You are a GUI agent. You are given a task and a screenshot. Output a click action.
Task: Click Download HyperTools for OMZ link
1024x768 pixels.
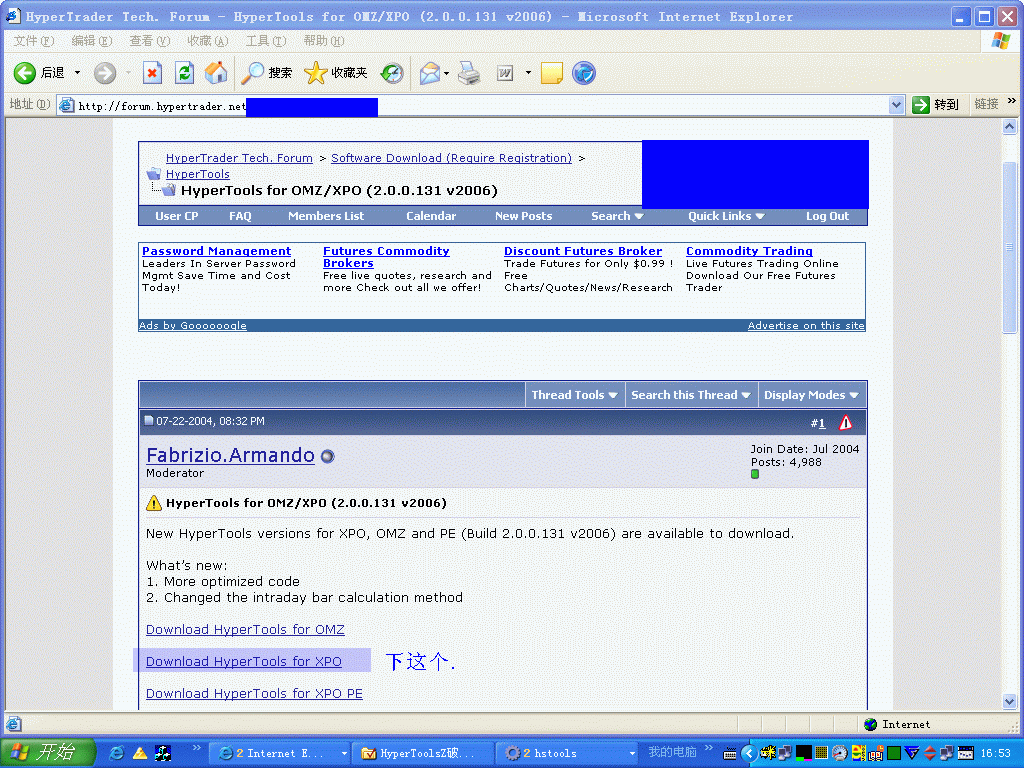coord(245,630)
